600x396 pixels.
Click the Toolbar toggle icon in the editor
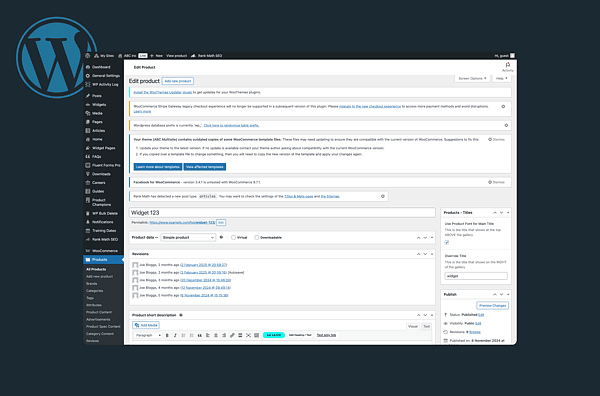coord(256,335)
